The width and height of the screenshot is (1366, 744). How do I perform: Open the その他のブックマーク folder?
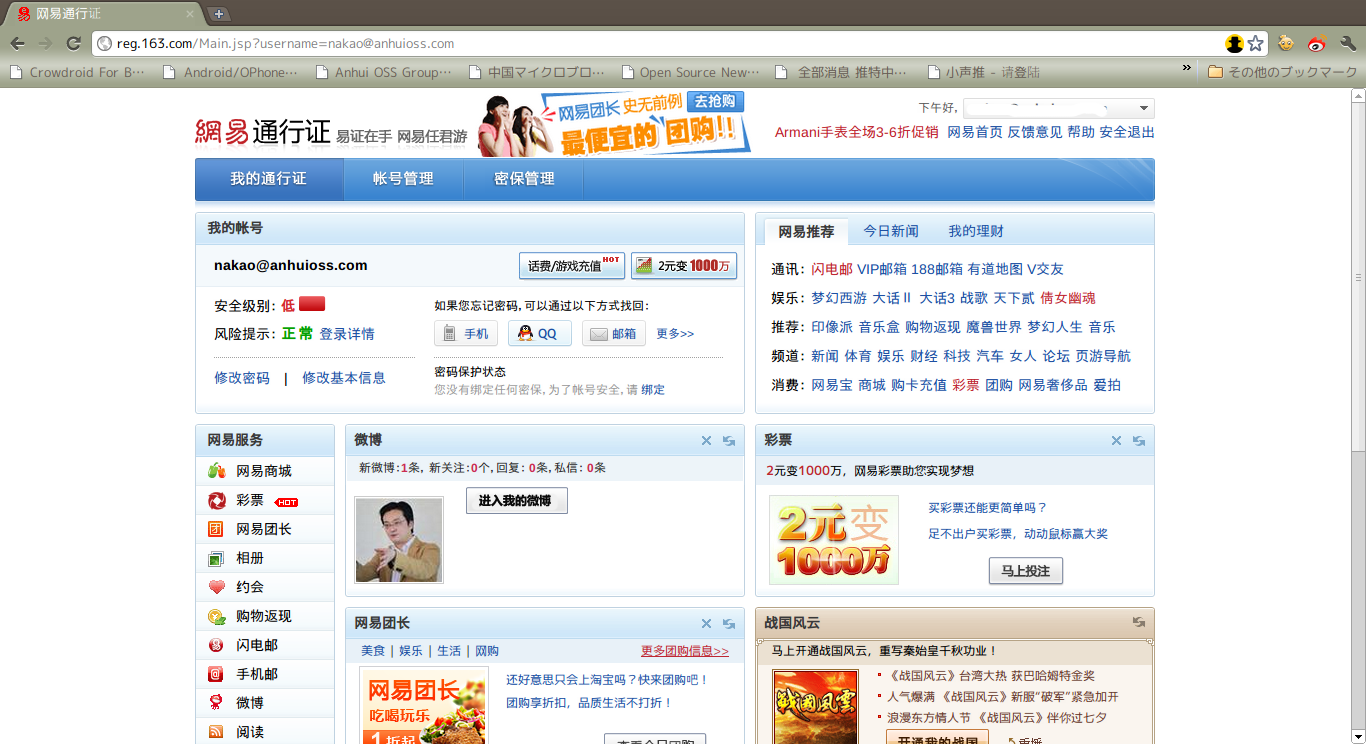[1282, 72]
